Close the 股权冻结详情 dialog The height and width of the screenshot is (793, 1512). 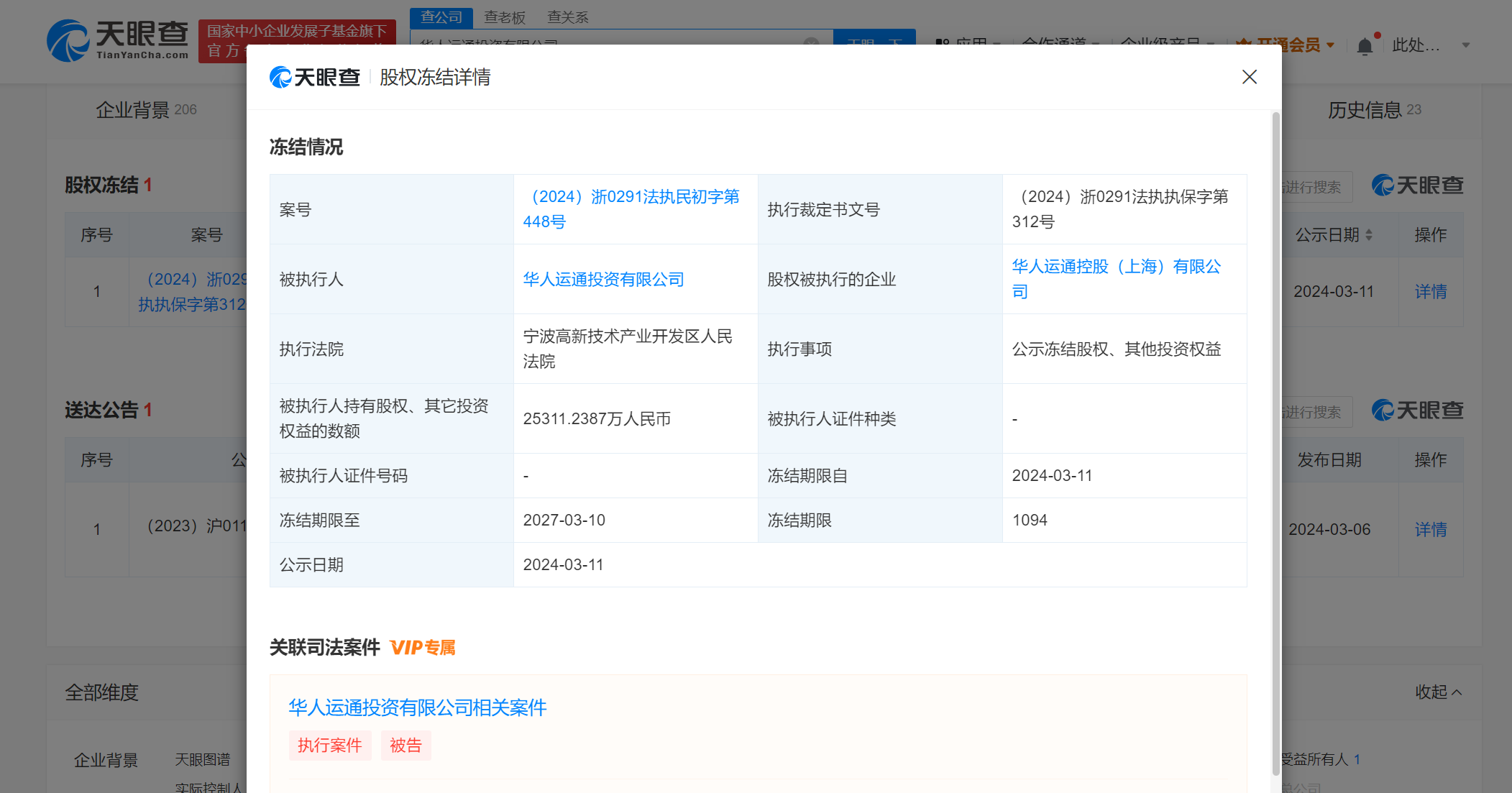pos(1249,77)
